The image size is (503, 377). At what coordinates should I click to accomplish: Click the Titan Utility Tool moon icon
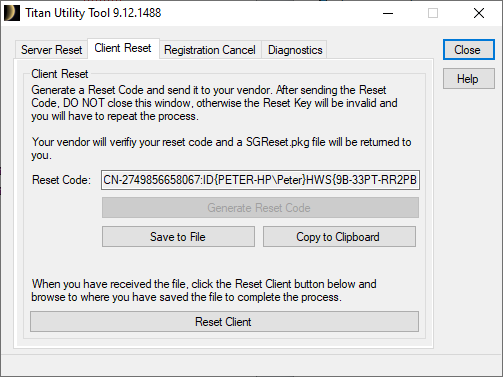click(12, 13)
